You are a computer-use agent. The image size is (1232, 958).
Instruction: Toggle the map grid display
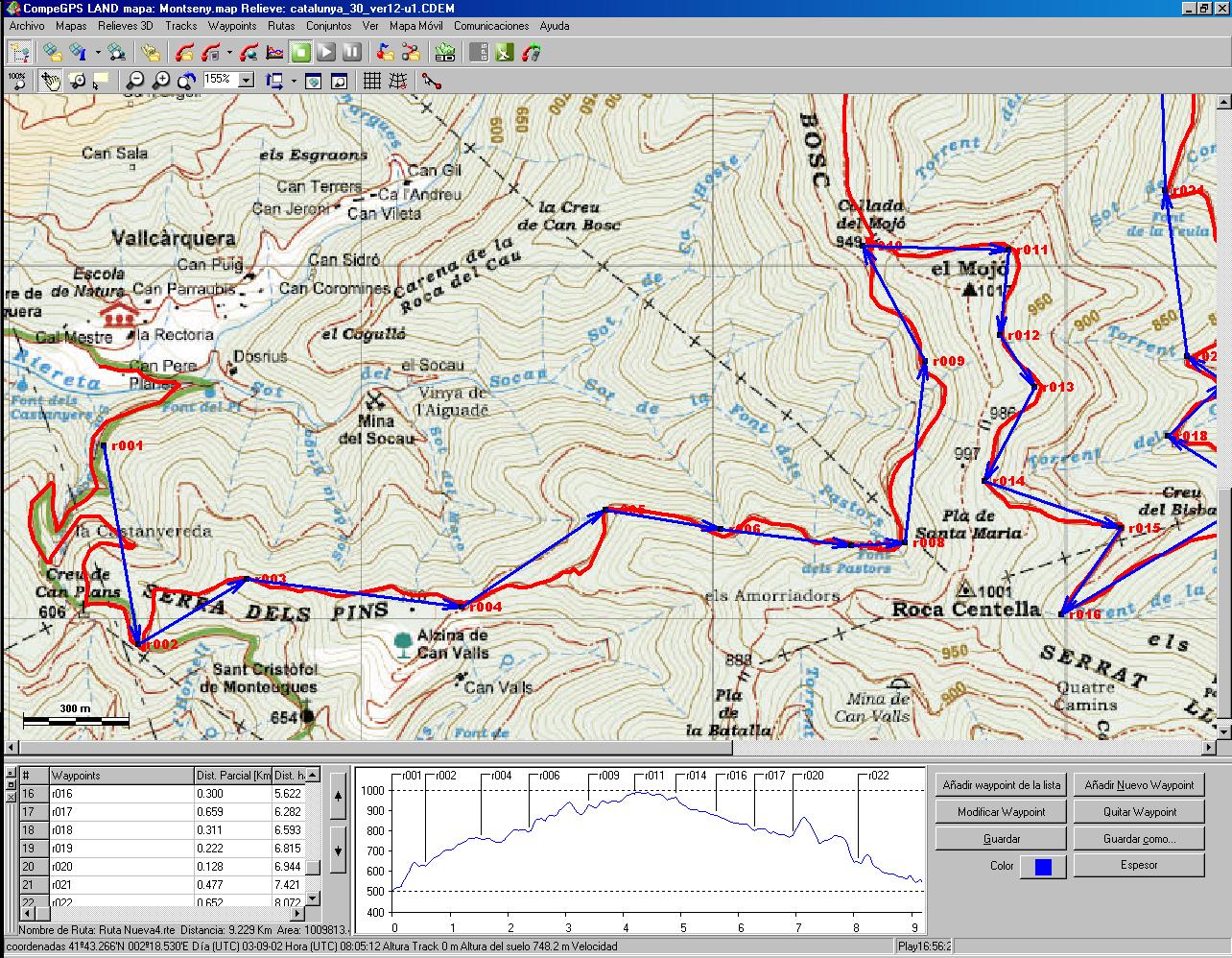pyautogui.click(x=372, y=81)
